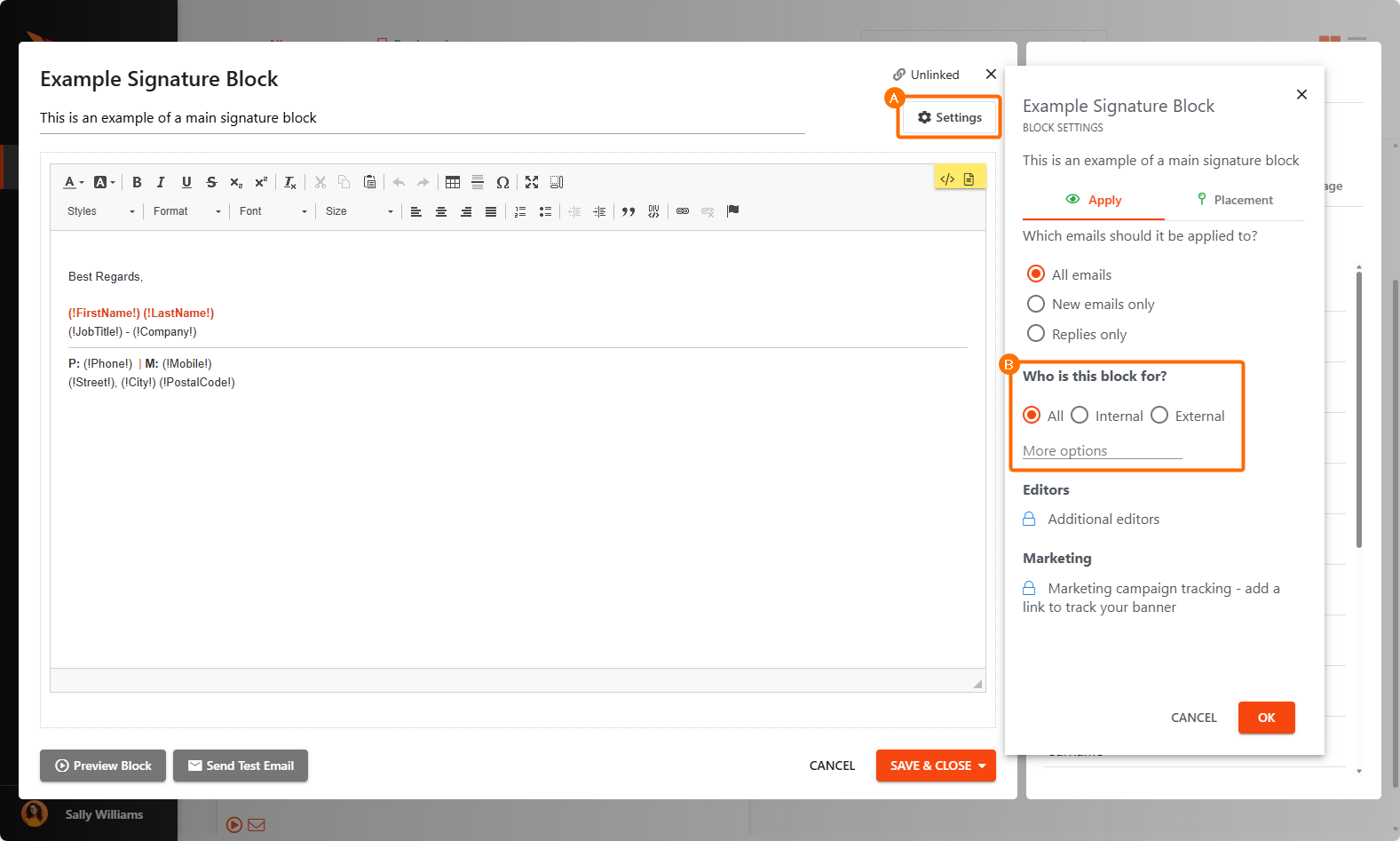The width and height of the screenshot is (1400, 841).
Task: Choose 'Internal' for block audience
Action: coord(1080,416)
